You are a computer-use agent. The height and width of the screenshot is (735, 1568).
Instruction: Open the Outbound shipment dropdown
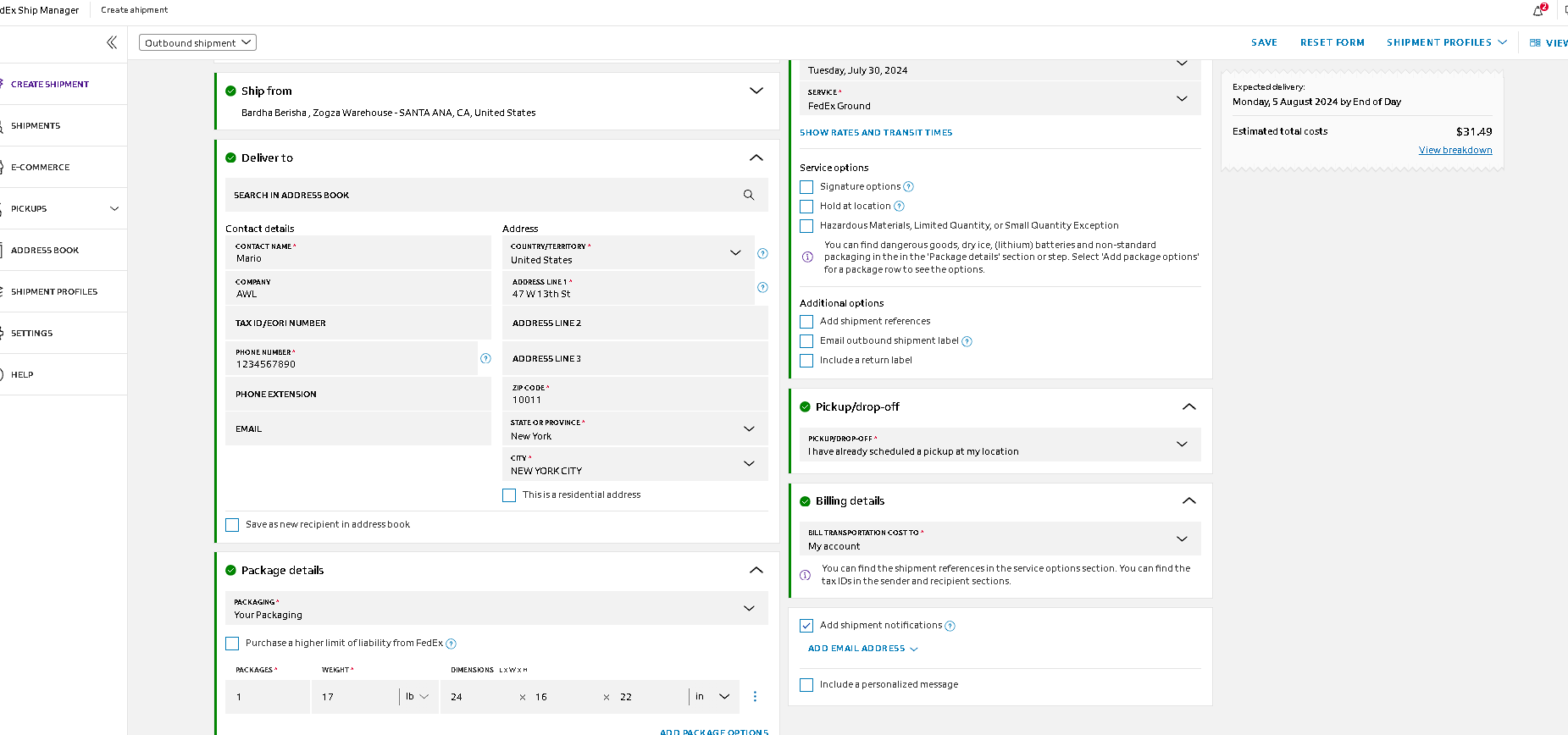[197, 42]
